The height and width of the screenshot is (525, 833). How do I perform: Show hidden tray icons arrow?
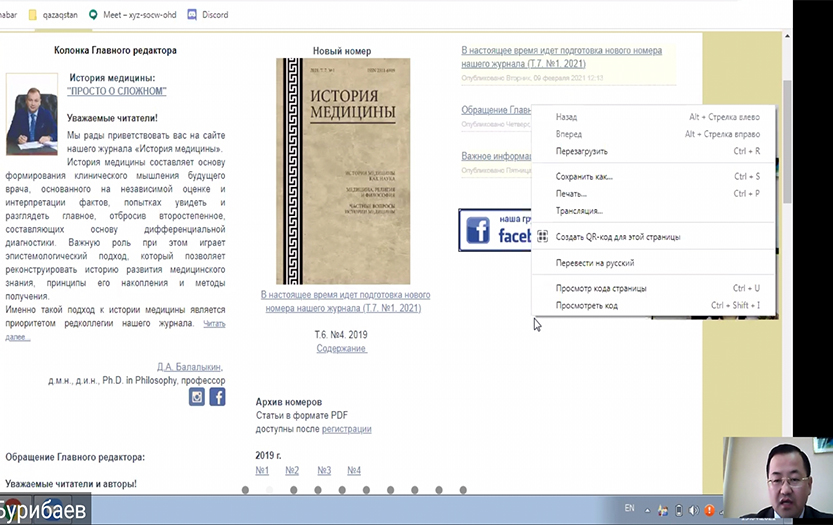tap(647, 510)
